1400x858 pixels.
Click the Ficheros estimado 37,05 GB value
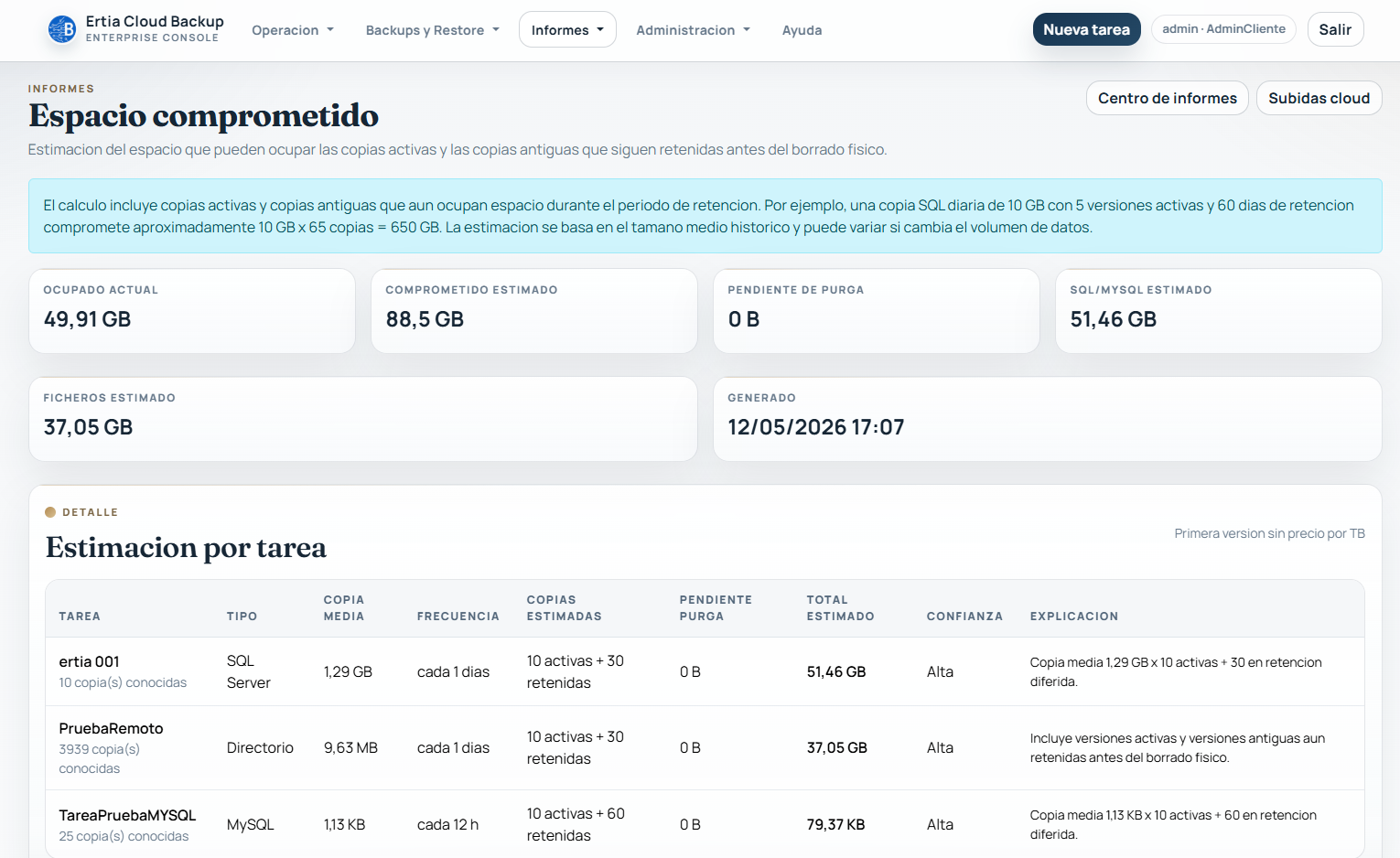pos(88,427)
